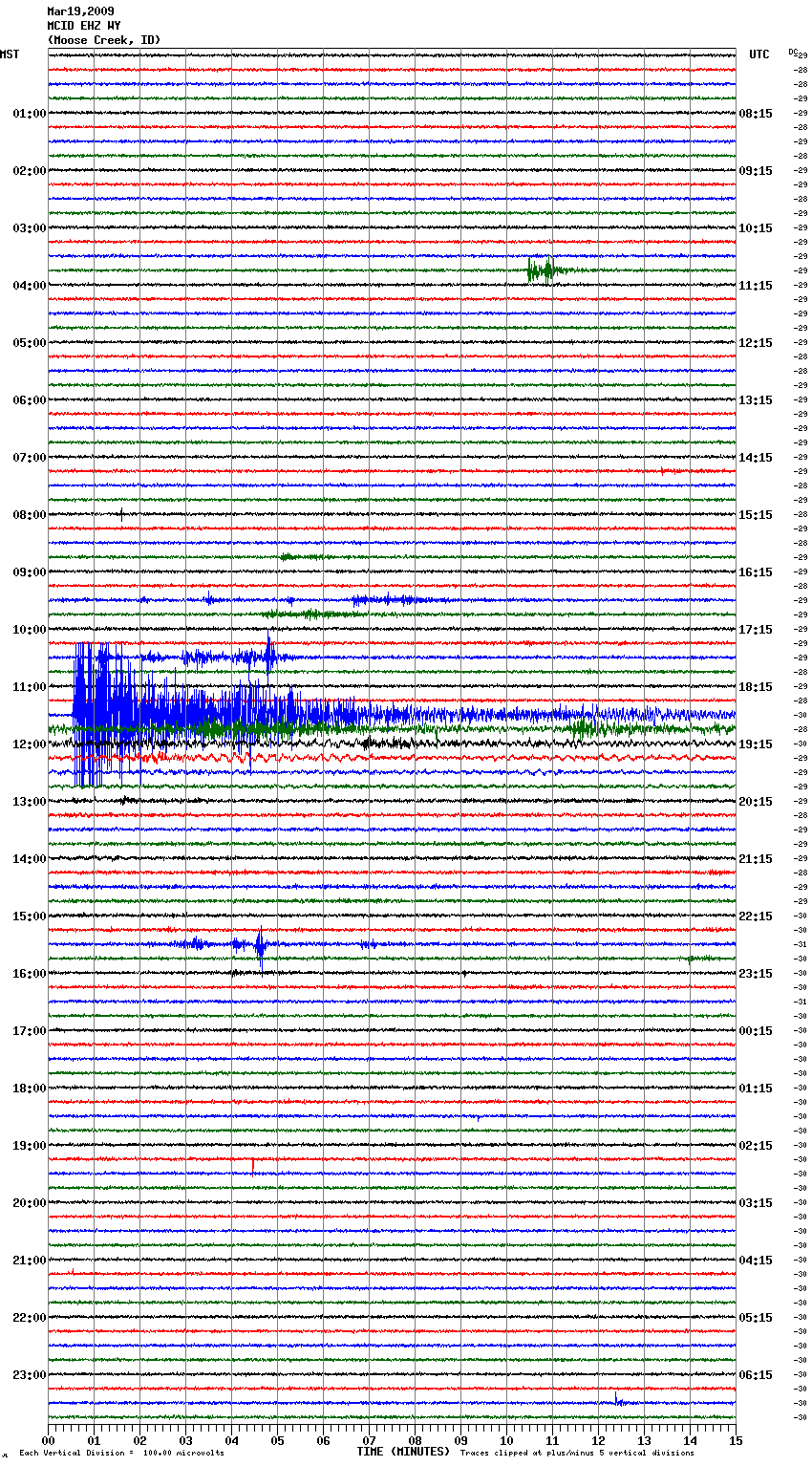Click the '06:15' UTC time label

(x=756, y=1375)
